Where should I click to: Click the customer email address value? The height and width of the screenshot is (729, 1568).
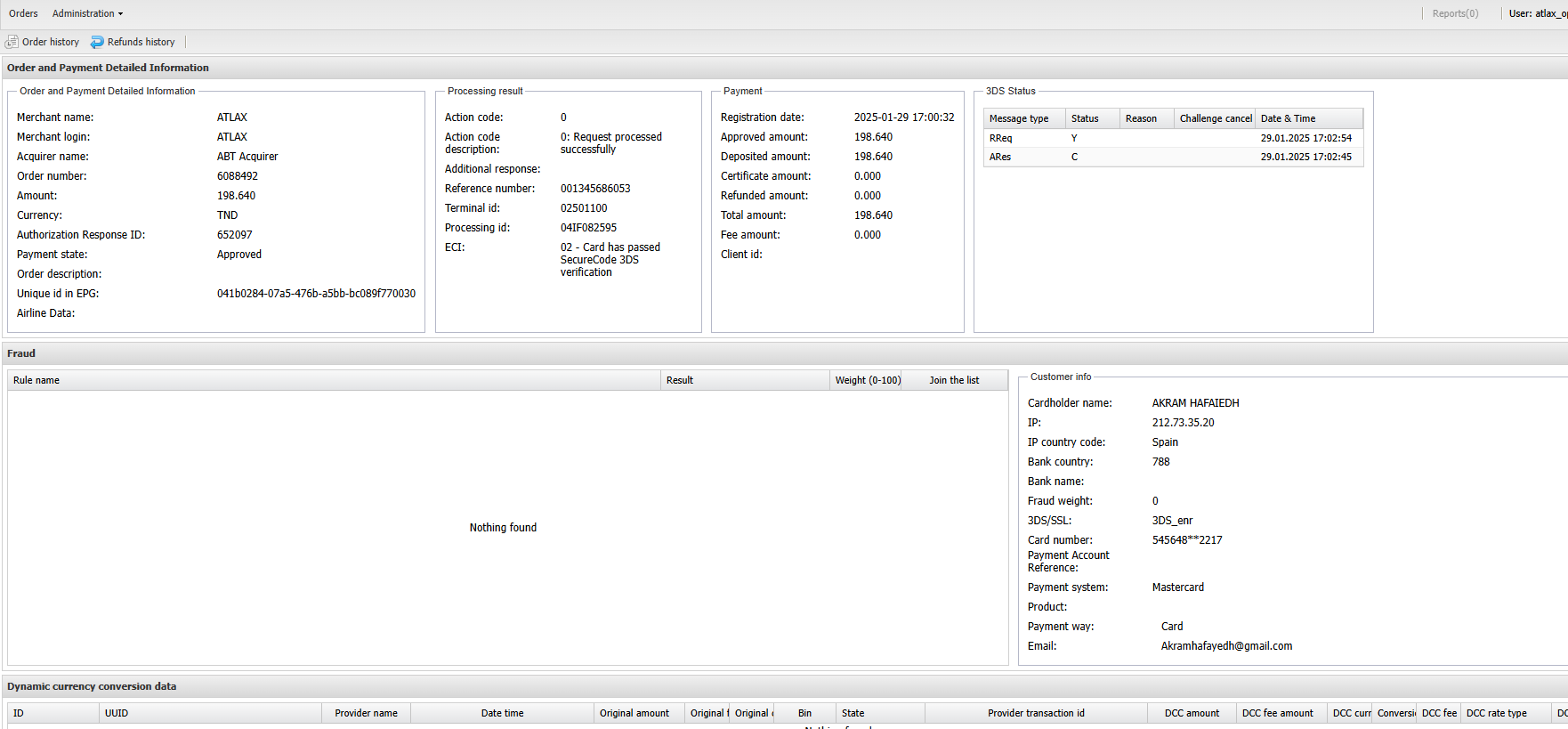1226,646
